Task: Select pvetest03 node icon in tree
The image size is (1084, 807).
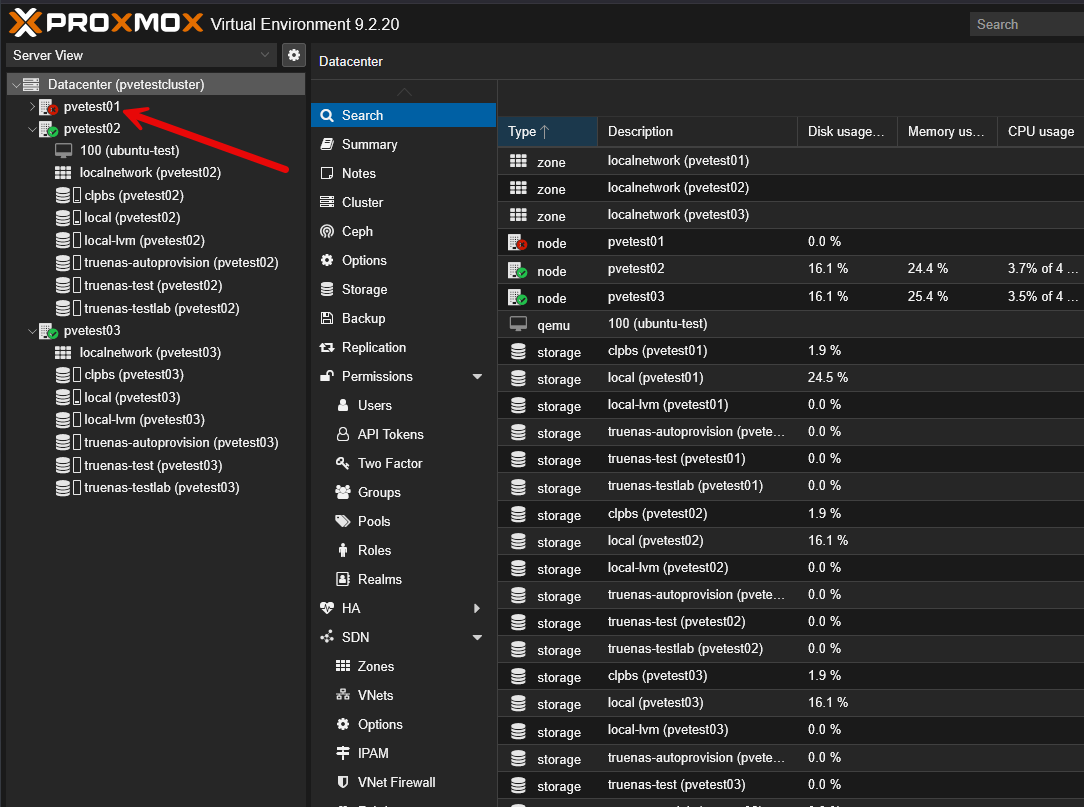Action: click(48, 331)
